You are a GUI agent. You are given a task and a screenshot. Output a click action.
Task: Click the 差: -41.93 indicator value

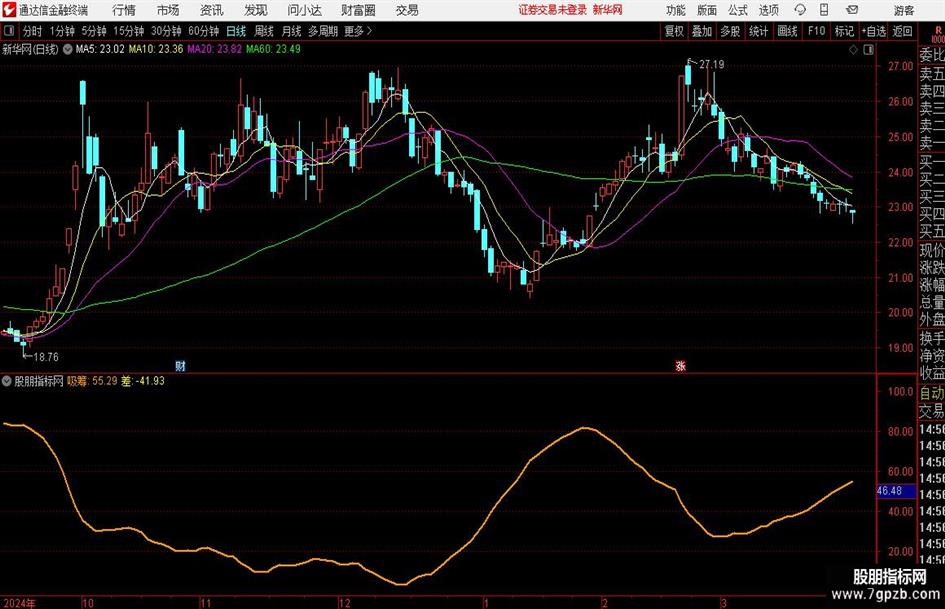(143, 381)
